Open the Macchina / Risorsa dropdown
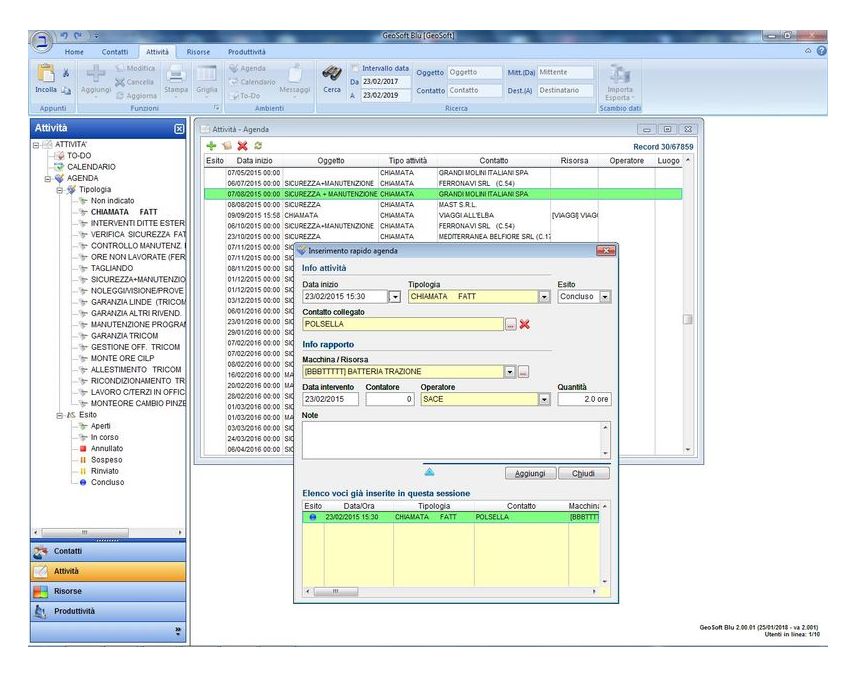The width and height of the screenshot is (856, 678). [509, 372]
